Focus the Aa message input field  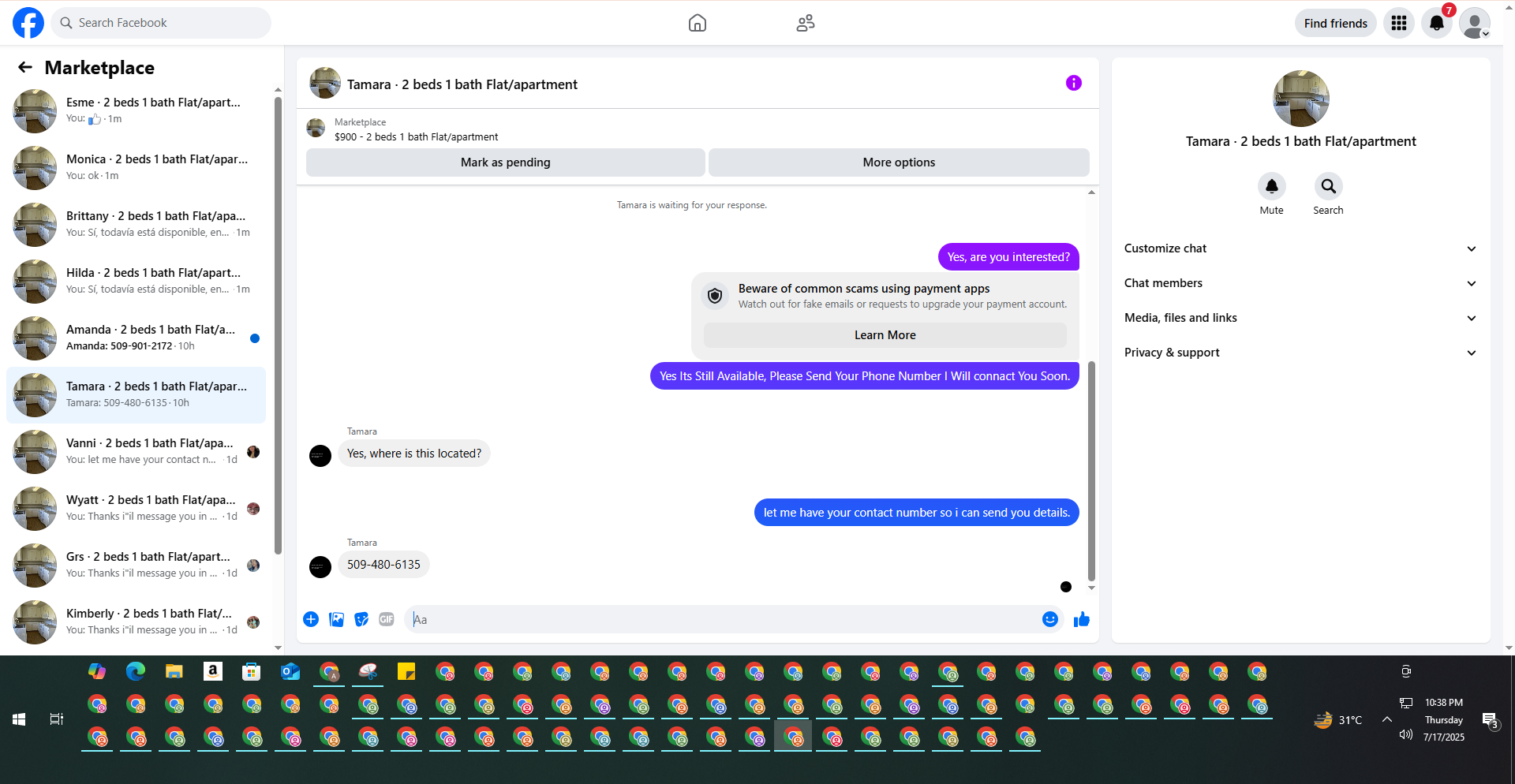click(723, 619)
